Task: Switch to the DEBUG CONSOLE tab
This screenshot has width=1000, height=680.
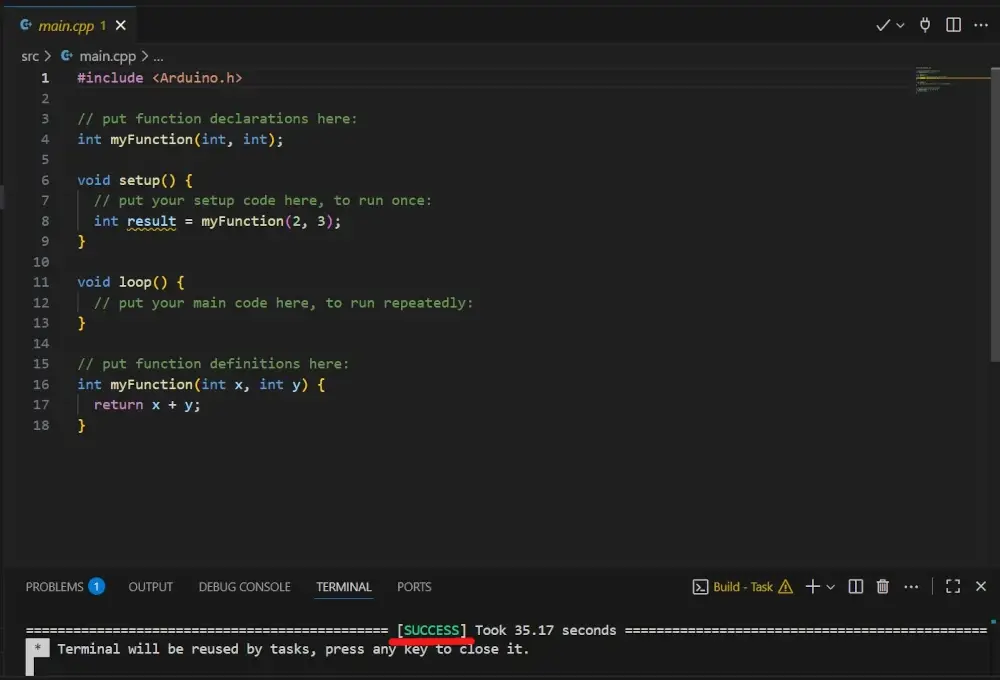Action: pos(244,587)
